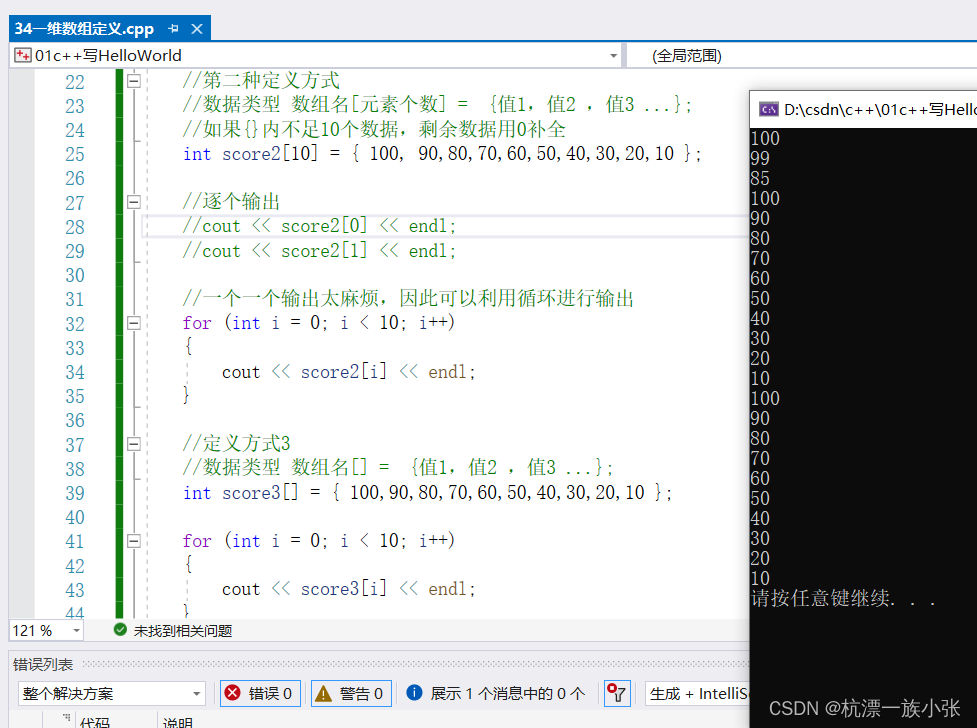This screenshot has width=977, height=728.
Task: Click the 错误列表 panel title
Action: point(43,664)
